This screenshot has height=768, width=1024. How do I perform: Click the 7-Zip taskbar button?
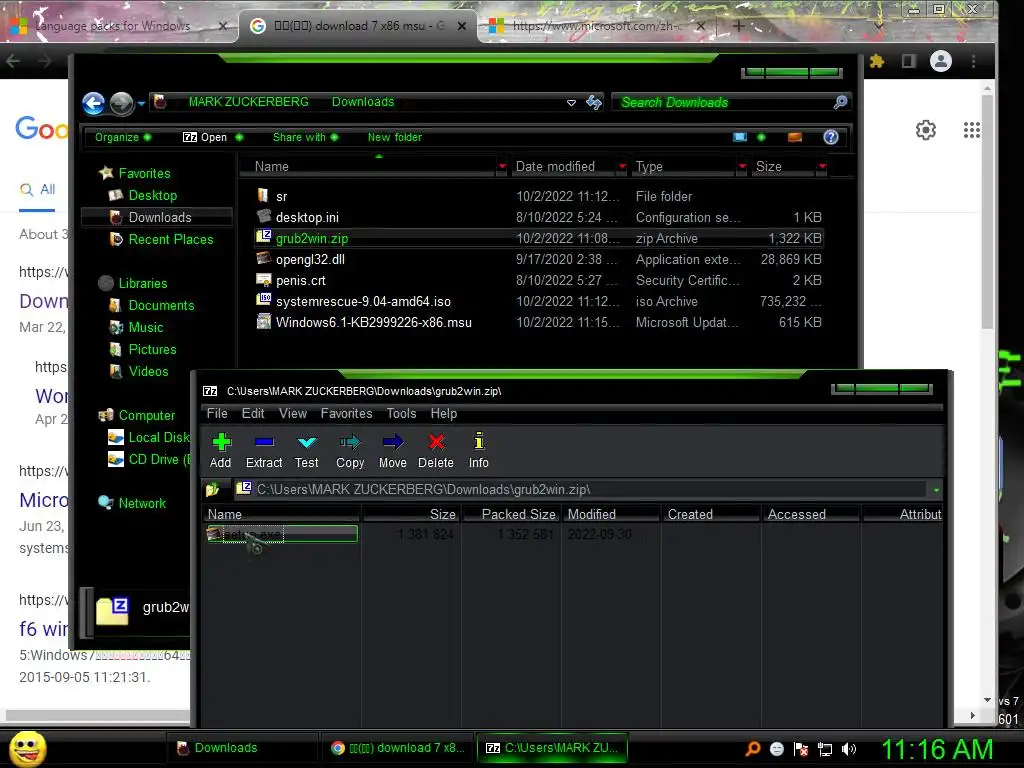(x=552, y=748)
